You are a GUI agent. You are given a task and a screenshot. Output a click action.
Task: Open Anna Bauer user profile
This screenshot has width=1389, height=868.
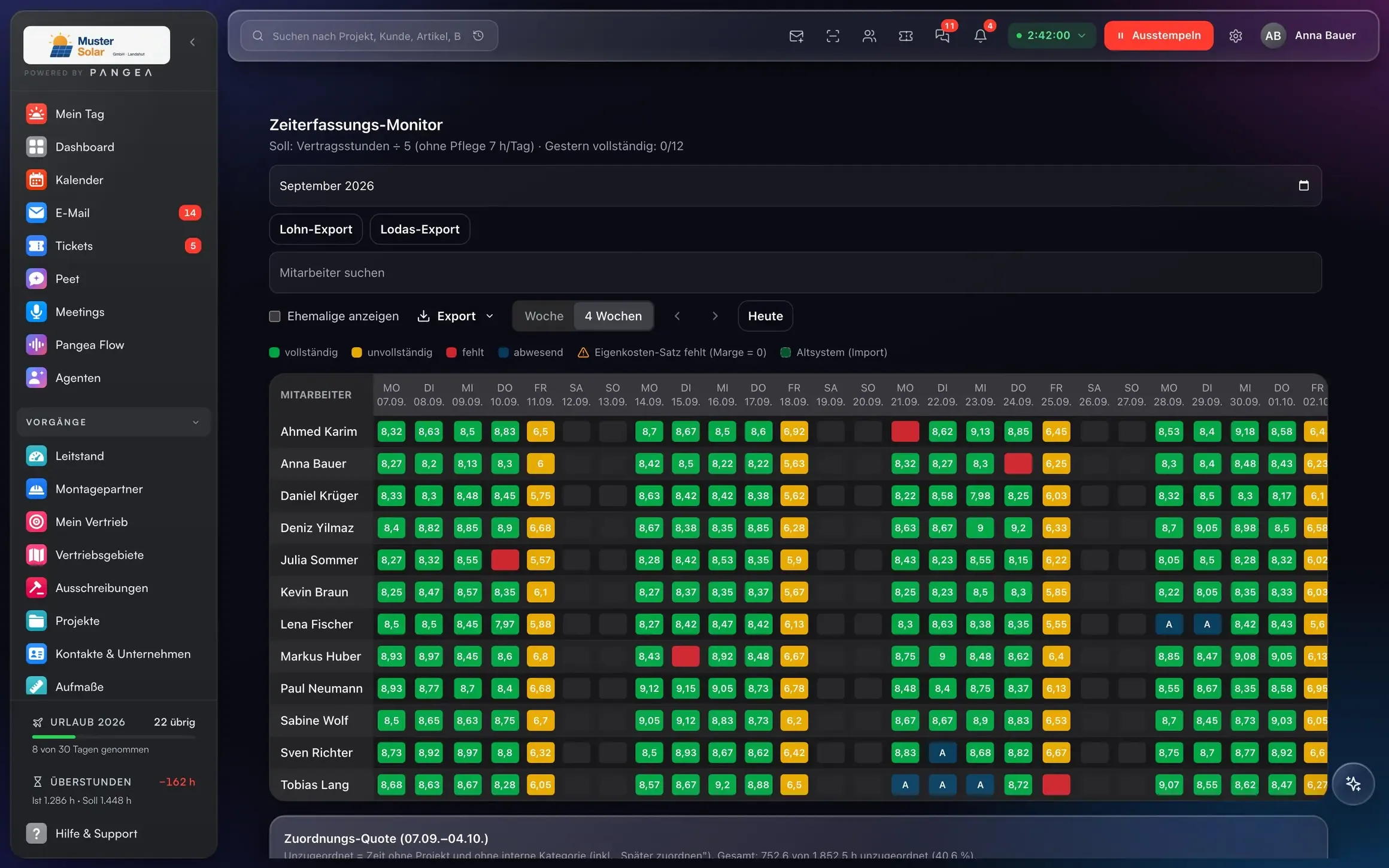pos(1309,36)
